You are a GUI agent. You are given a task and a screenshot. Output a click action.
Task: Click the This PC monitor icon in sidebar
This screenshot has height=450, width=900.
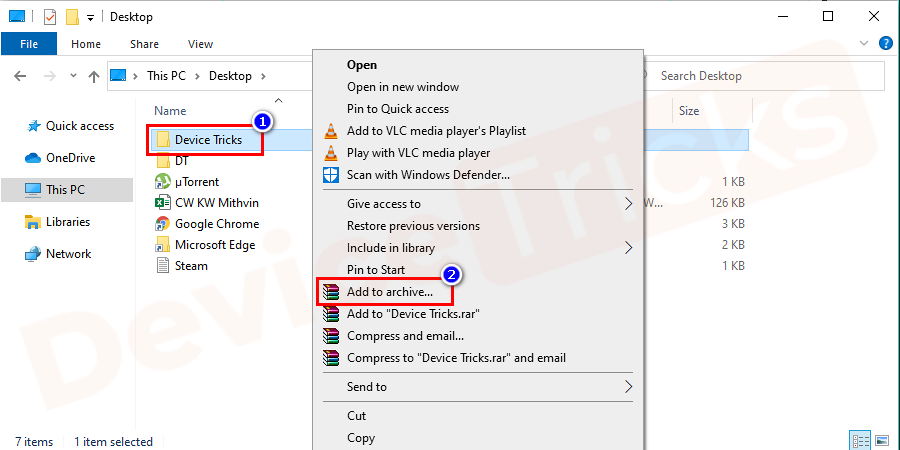(33, 189)
